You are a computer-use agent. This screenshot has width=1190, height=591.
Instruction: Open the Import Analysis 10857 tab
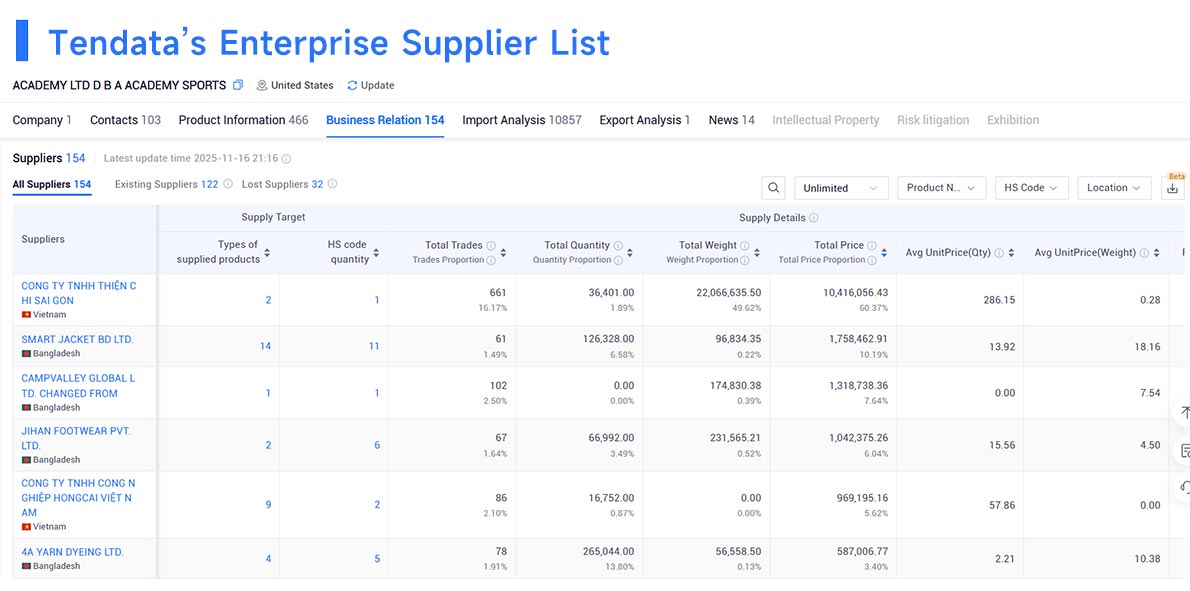[521, 120]
